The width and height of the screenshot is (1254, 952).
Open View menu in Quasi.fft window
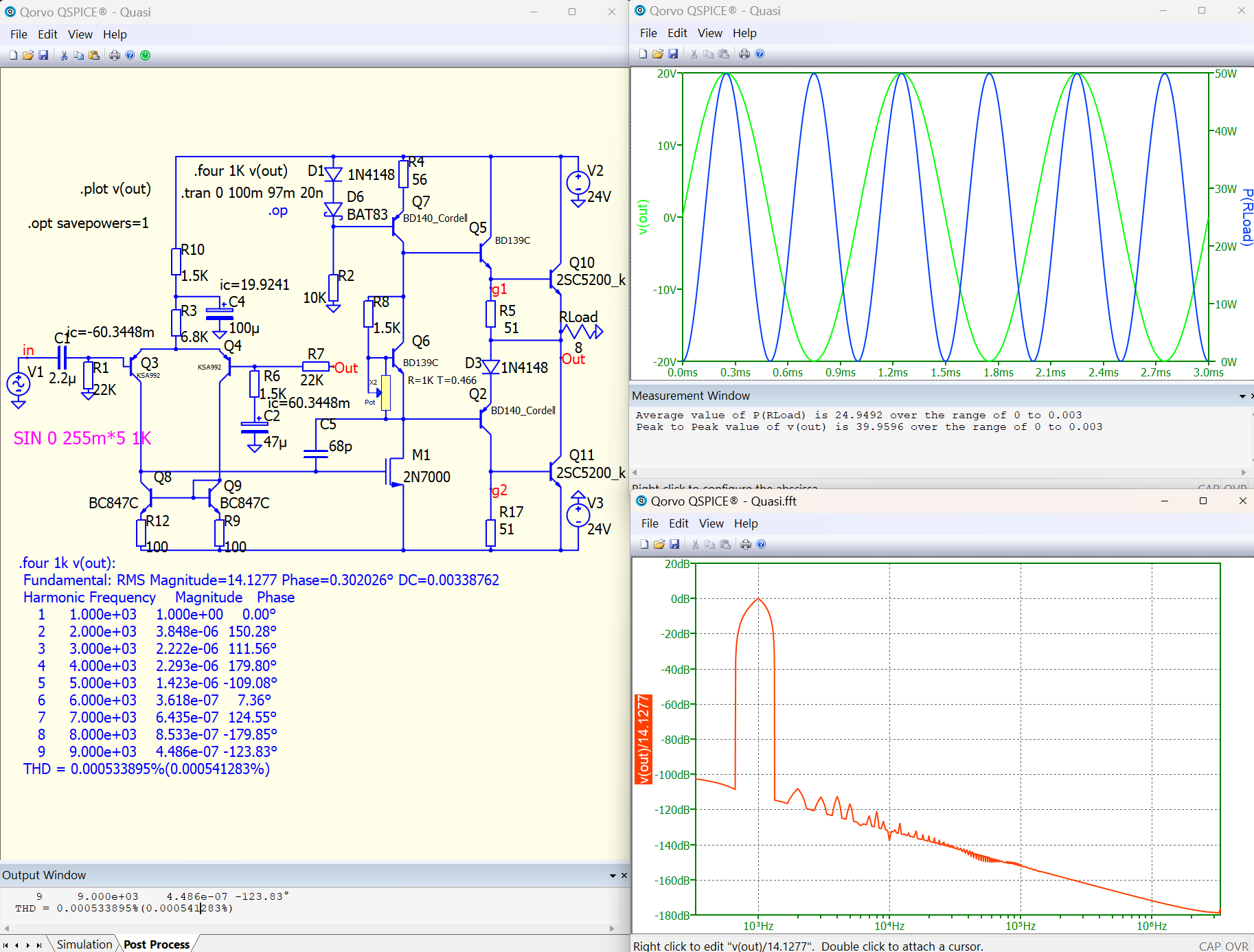[x=711, y=523]
